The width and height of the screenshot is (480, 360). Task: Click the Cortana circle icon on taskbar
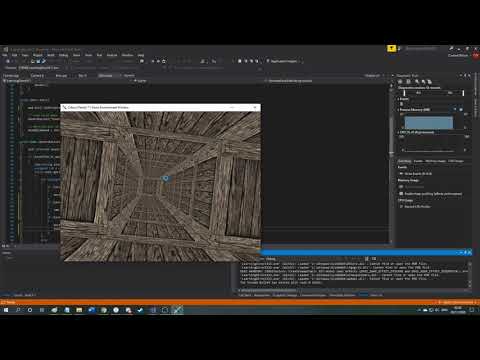point(30,310)
